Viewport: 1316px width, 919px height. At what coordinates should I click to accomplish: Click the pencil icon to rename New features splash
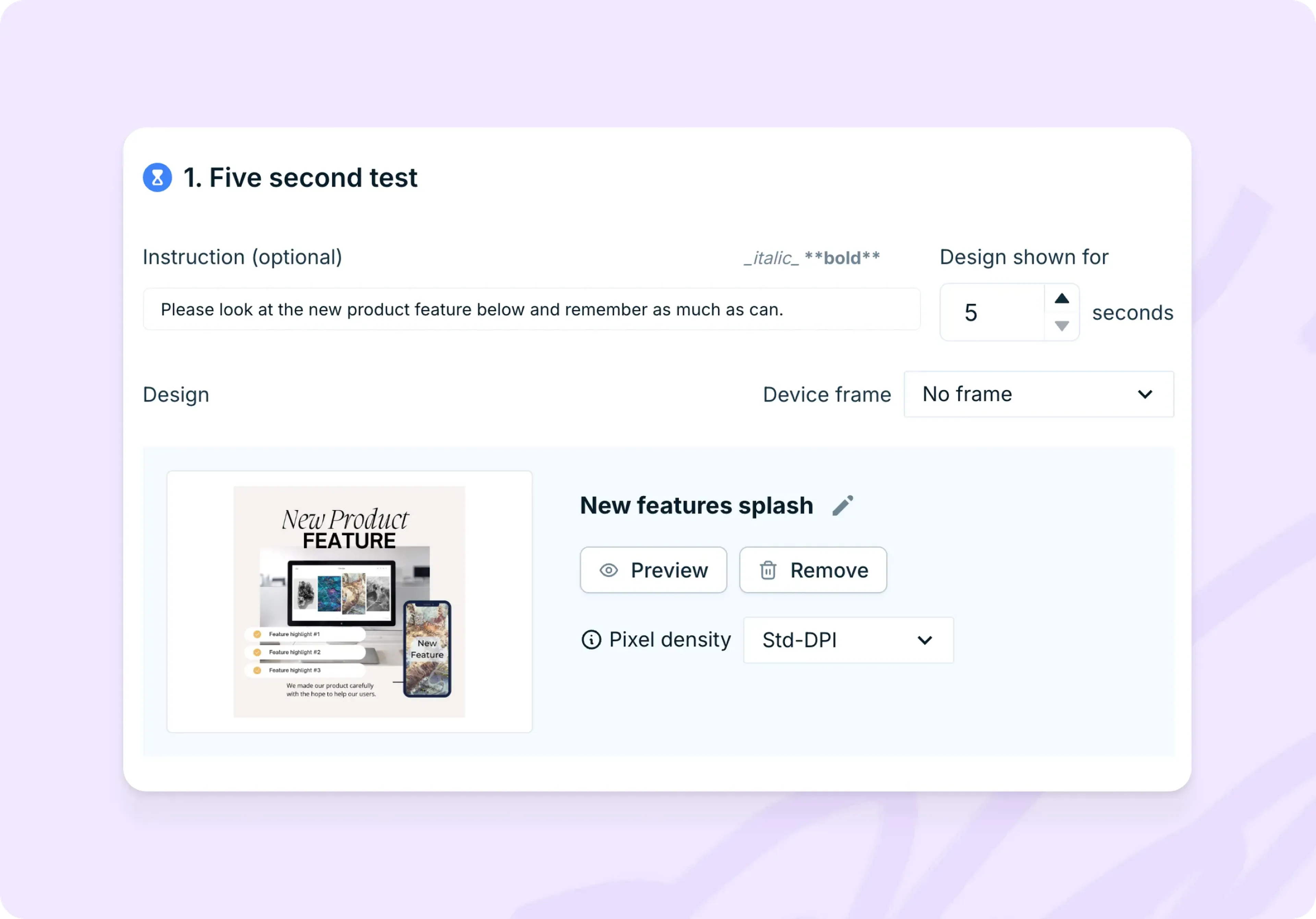click(x=843, y=505)
